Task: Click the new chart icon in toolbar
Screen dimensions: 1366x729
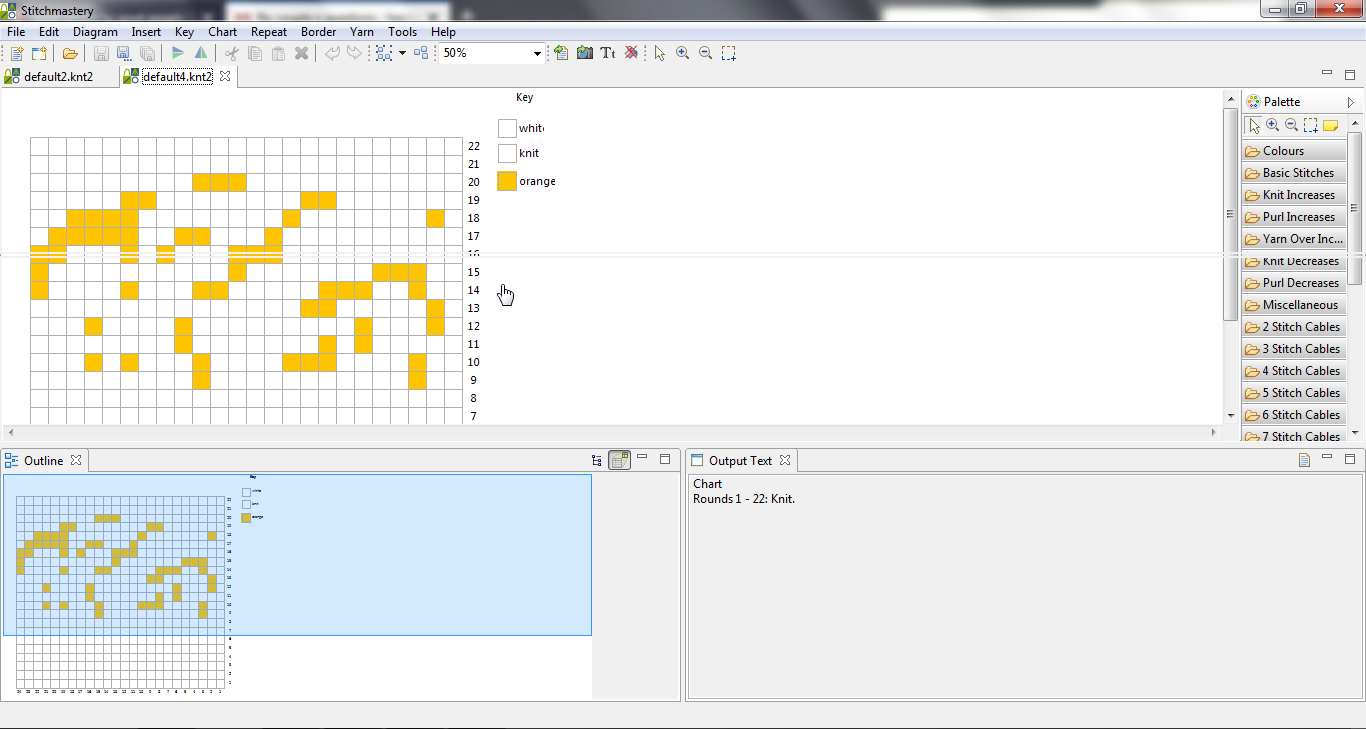Action: 17,53
